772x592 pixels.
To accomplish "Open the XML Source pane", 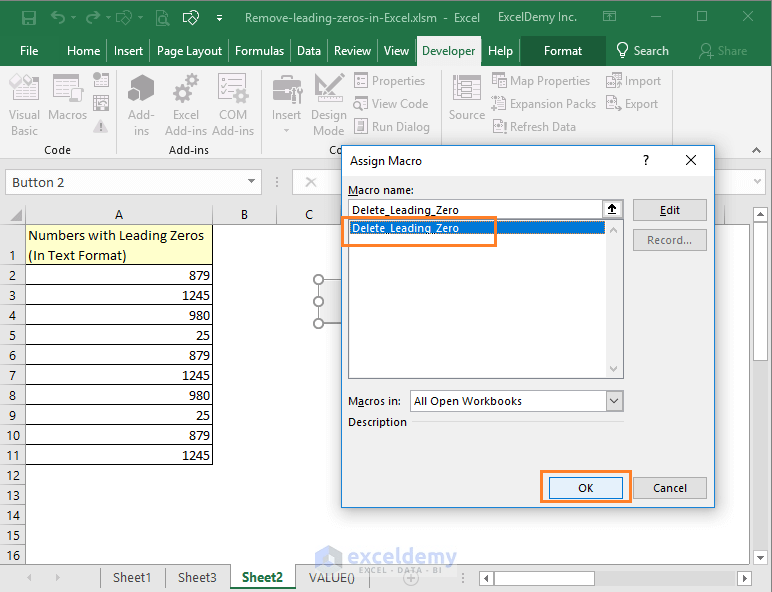I will click(x=467, y=98).
